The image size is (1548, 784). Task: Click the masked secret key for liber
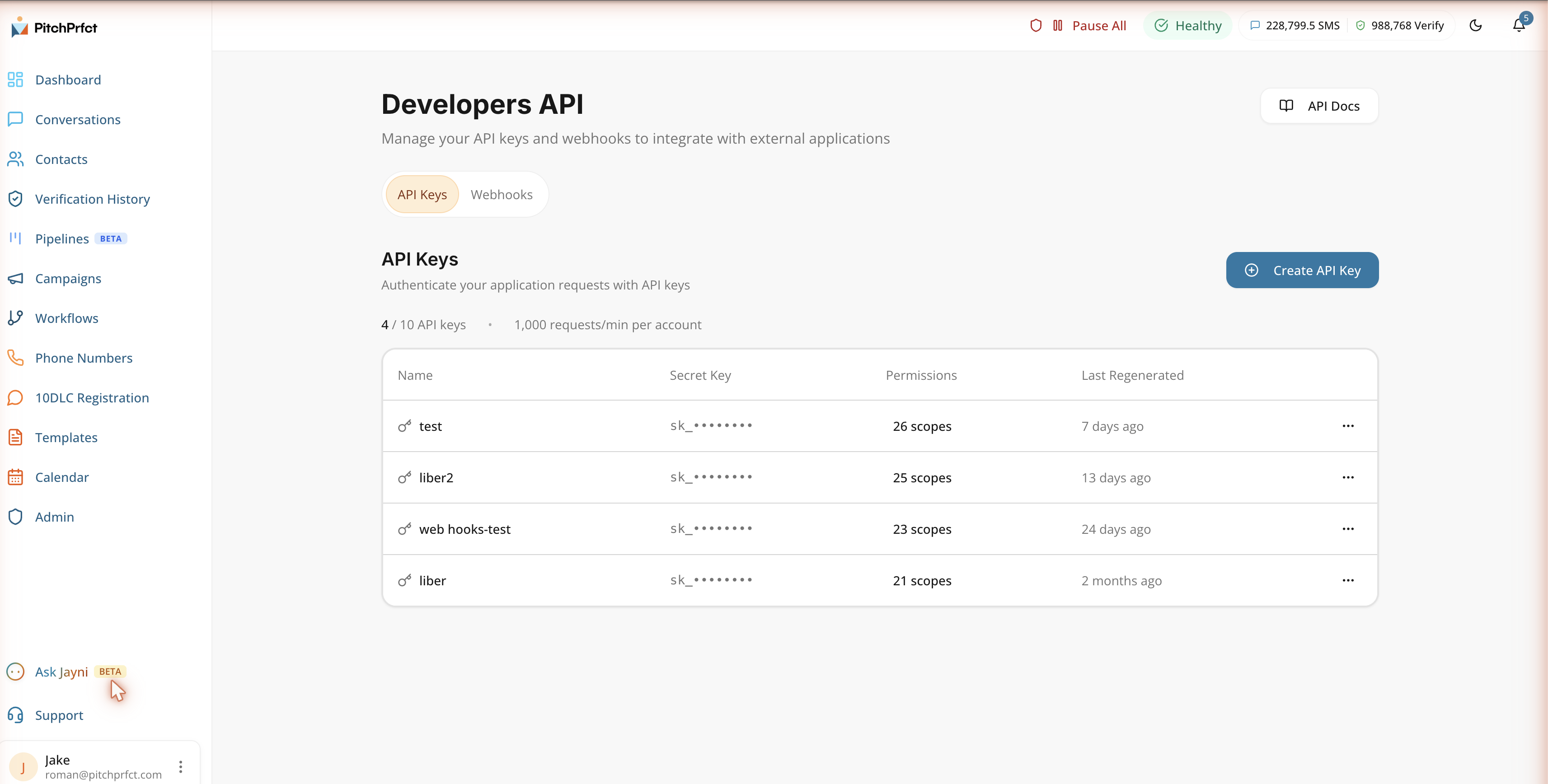click(711, 580)
